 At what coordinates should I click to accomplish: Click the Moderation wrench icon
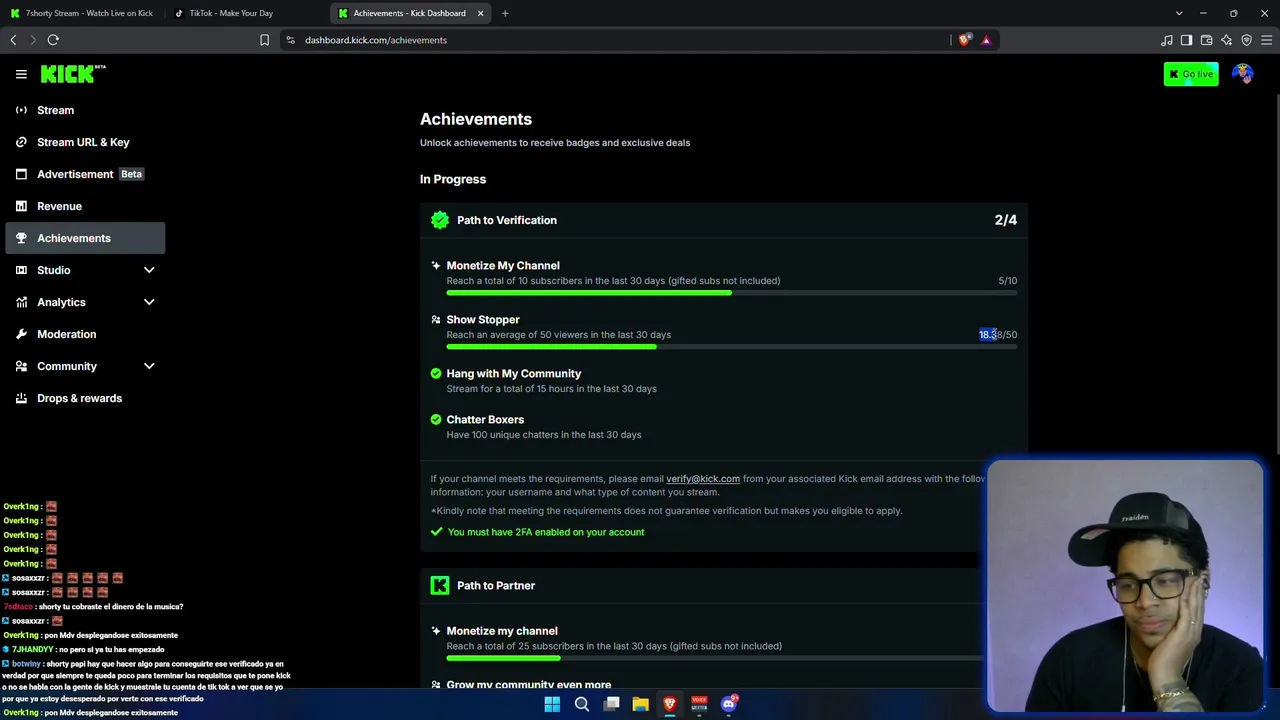point(21,334)
